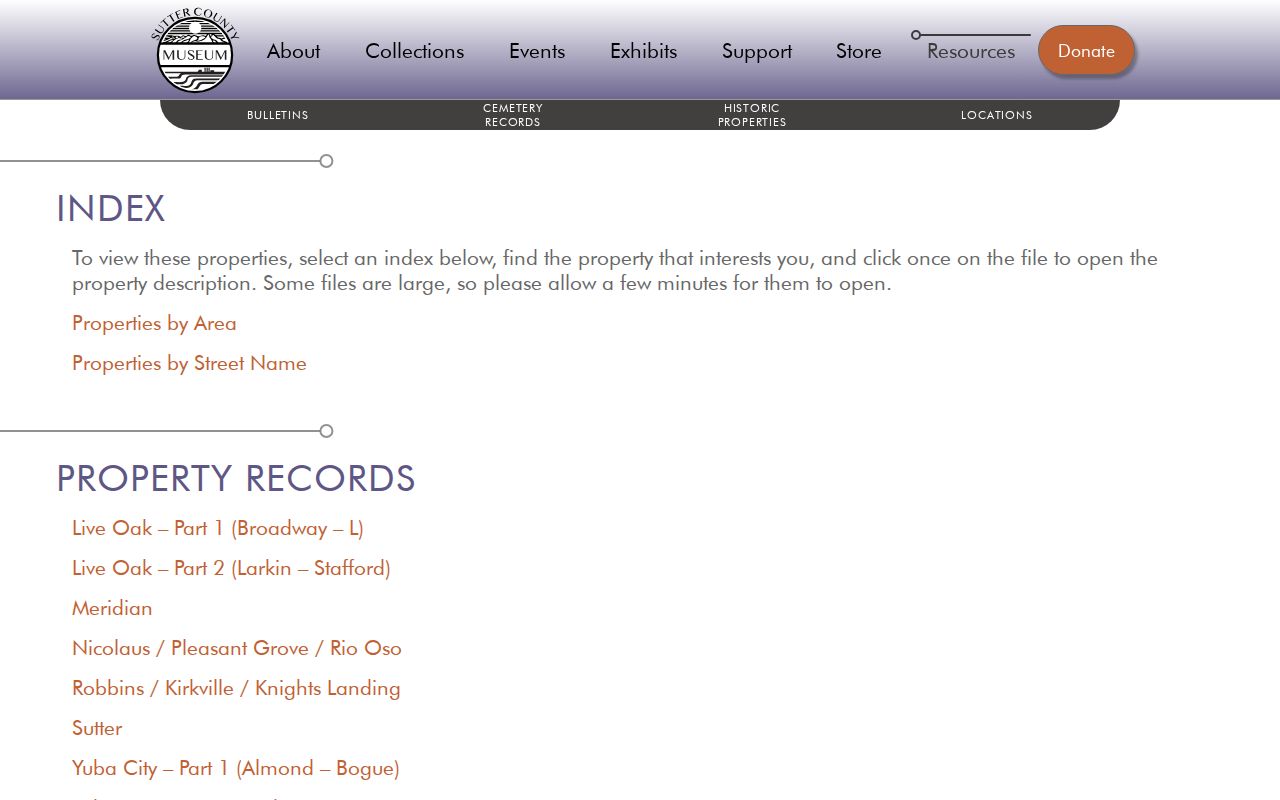The height and width of the screenshot is (800, 1280).
Task: Open the Properties by Street Name index
Action: coord(189,363)
